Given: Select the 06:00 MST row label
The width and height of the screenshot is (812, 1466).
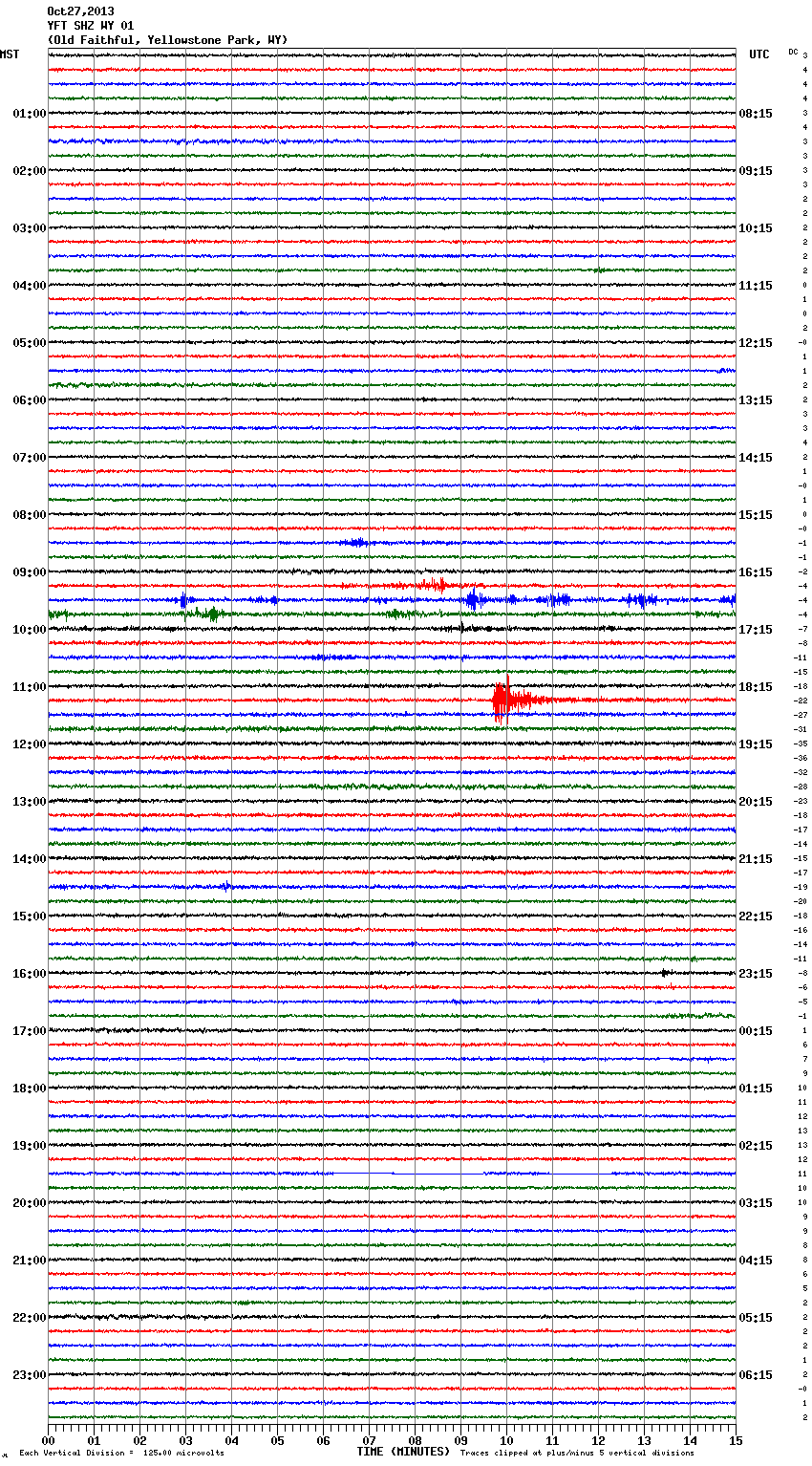Looking at the screenshot, I should [30, 400].
